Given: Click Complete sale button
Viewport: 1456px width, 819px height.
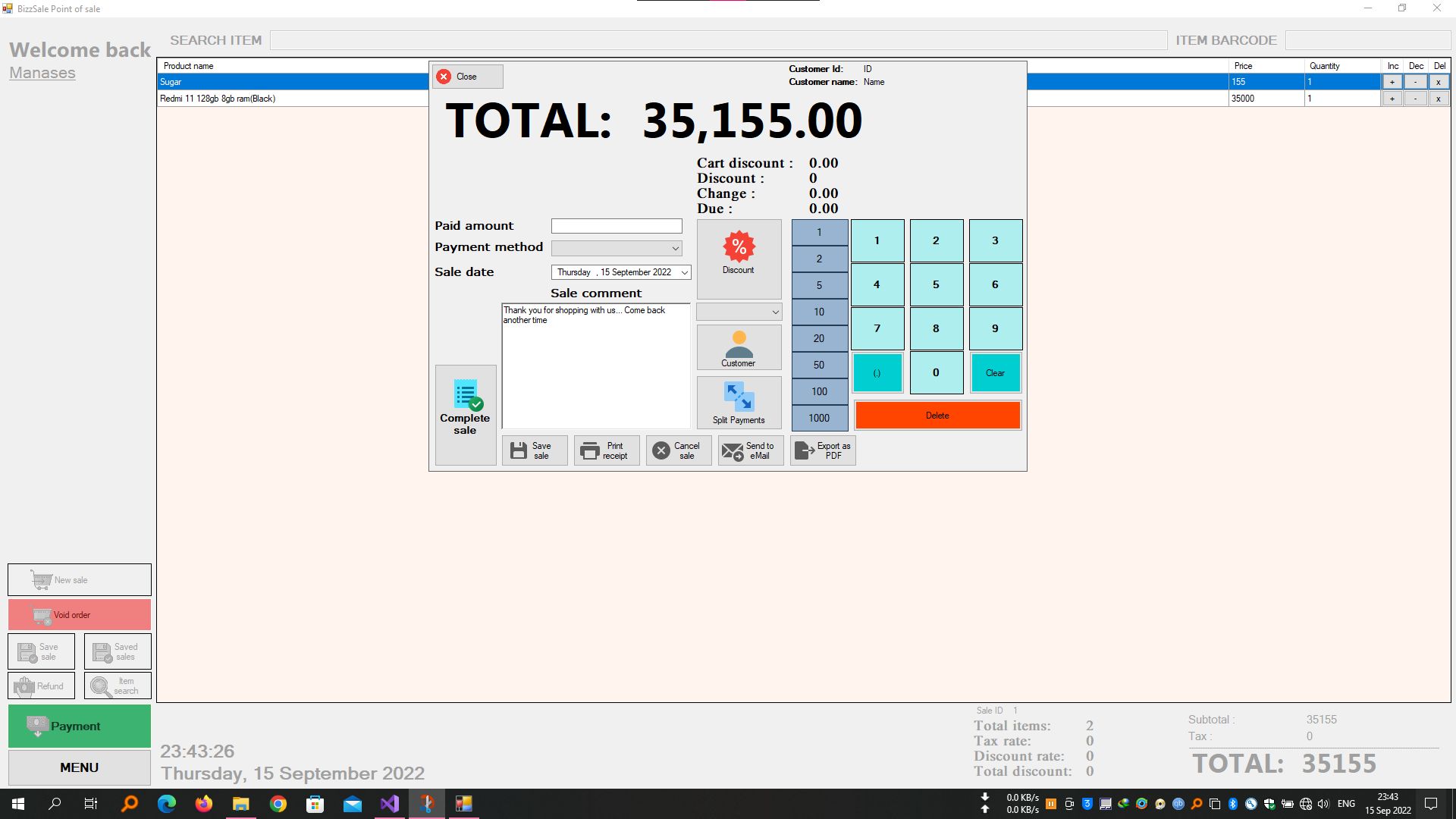Looking at the screenshot, I should [x=466, y=415].
